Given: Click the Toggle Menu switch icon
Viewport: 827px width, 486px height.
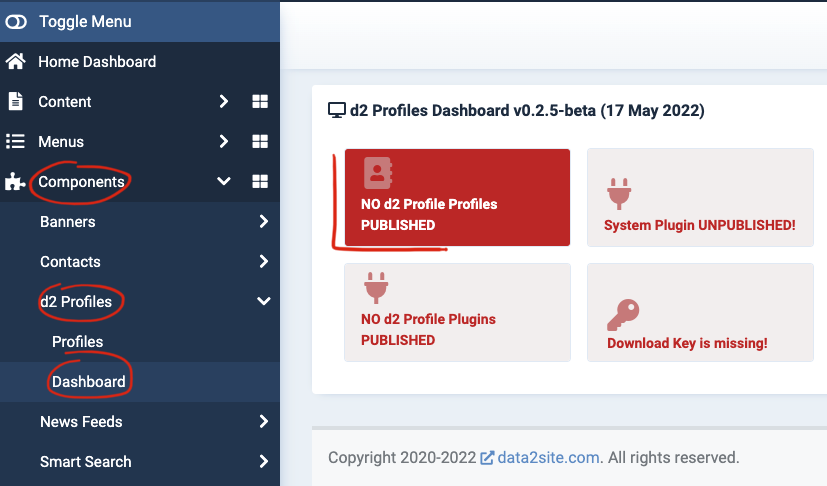Looking at the screenshot, I should click(16, 22).
